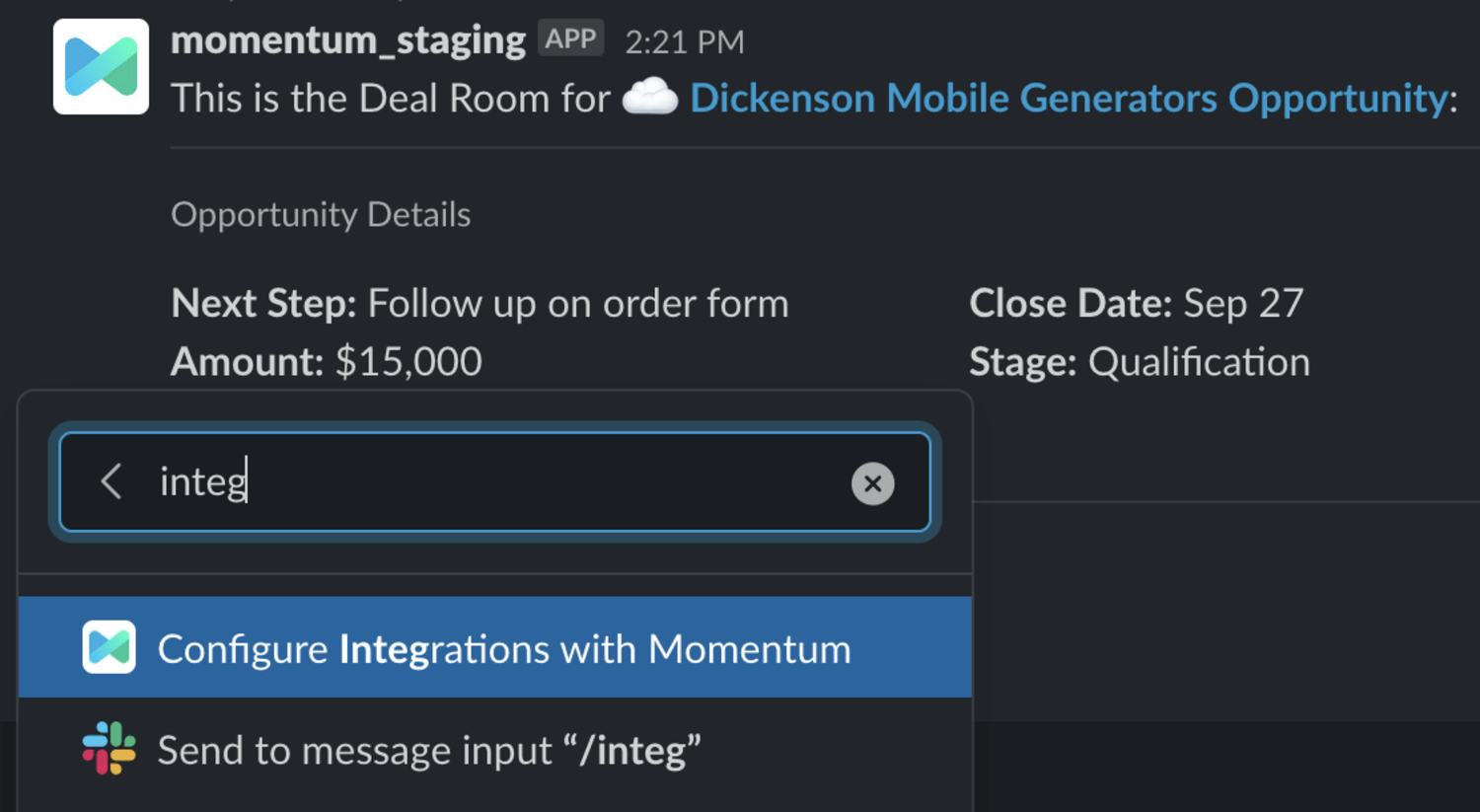Click the Next Step: Follow up text

pos(480,304)
